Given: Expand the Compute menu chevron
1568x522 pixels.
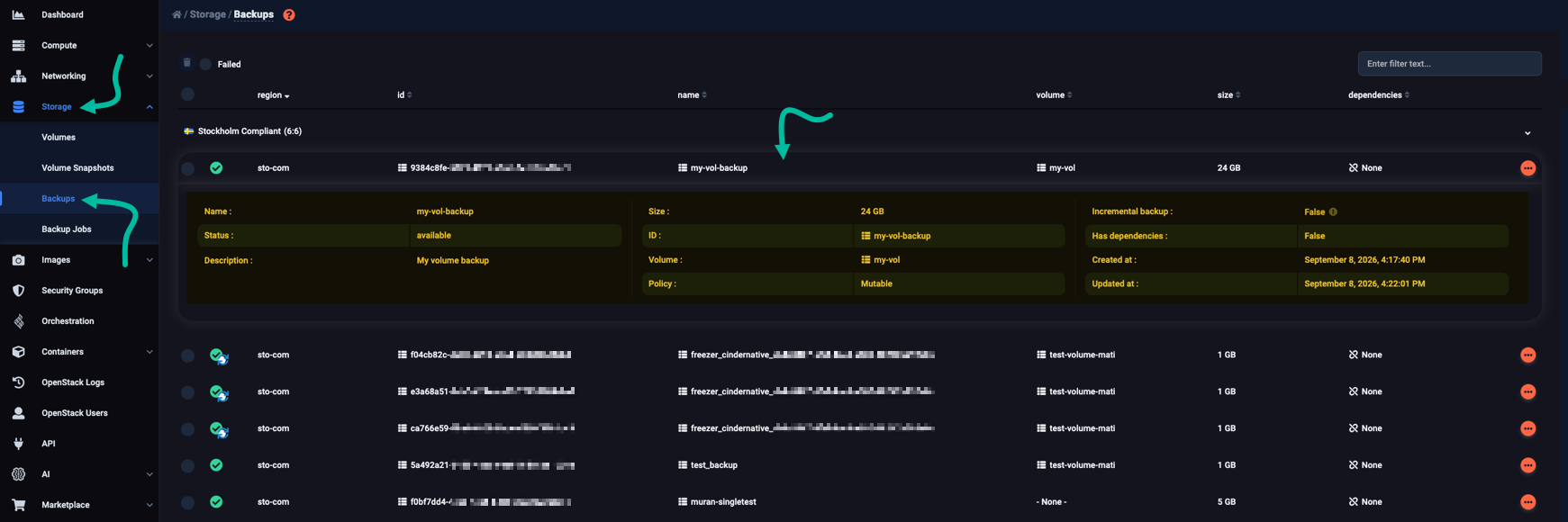Looking at the screenshot, I should [150, 46].
